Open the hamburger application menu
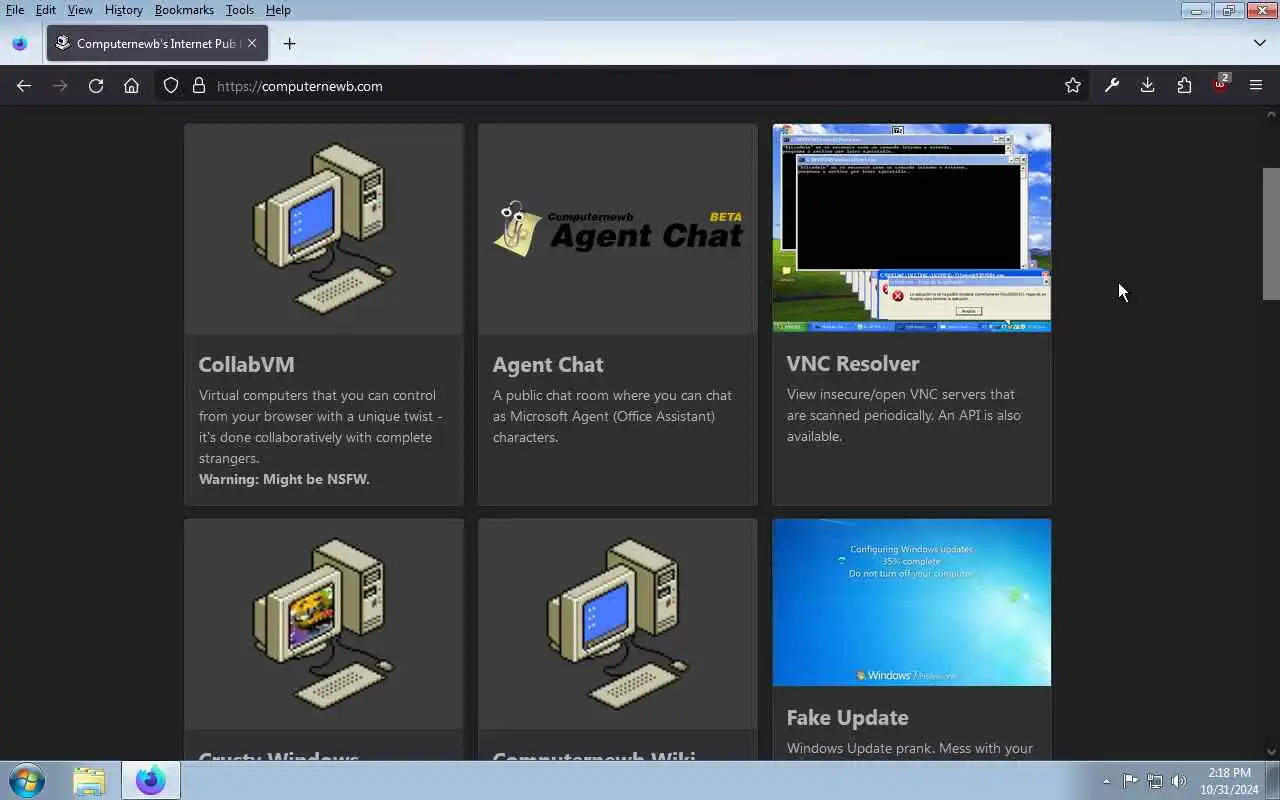The width and height of the screenshot is (1280, 800). tap(1256, 86)
